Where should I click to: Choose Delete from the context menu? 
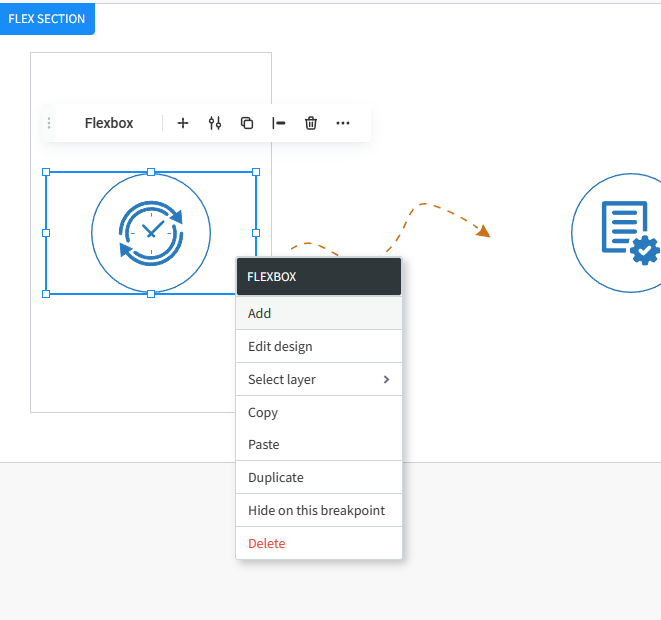[319, 543]
